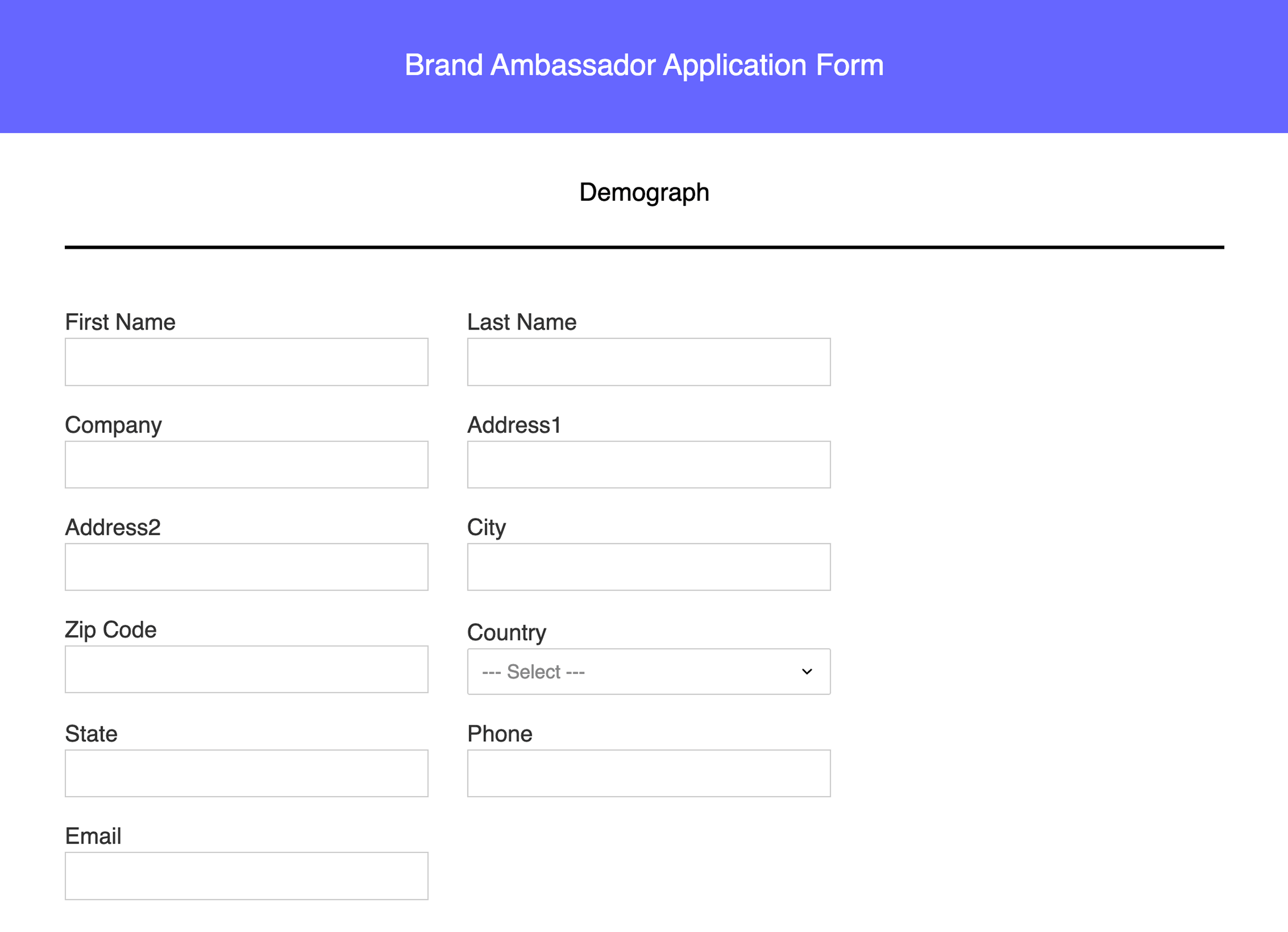Click inside the First Name field
Image resolution: width=1288 pixels, height=932 pixels.
(x=246, y=362)
